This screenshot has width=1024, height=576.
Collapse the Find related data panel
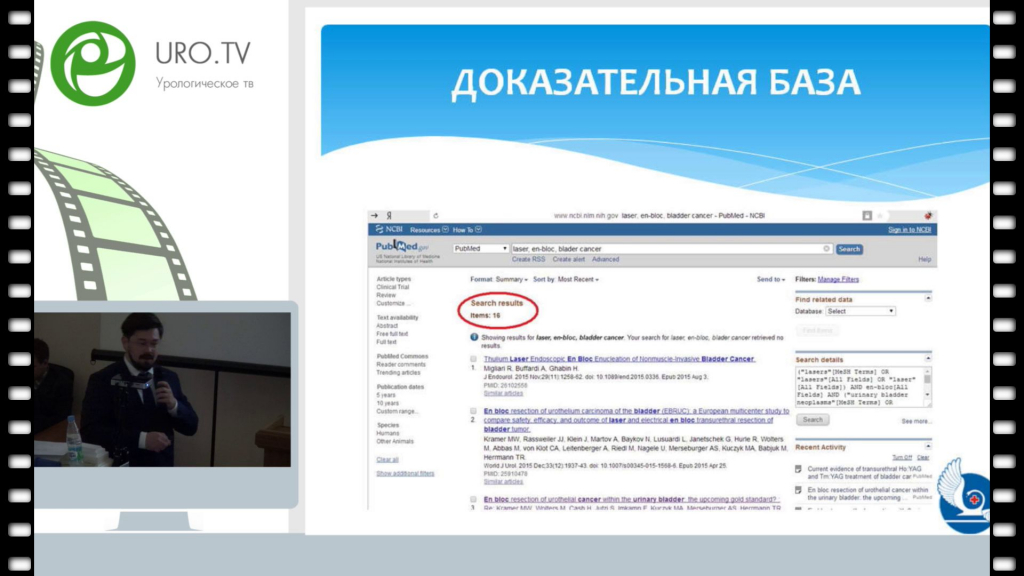click(x=928, y=298)
